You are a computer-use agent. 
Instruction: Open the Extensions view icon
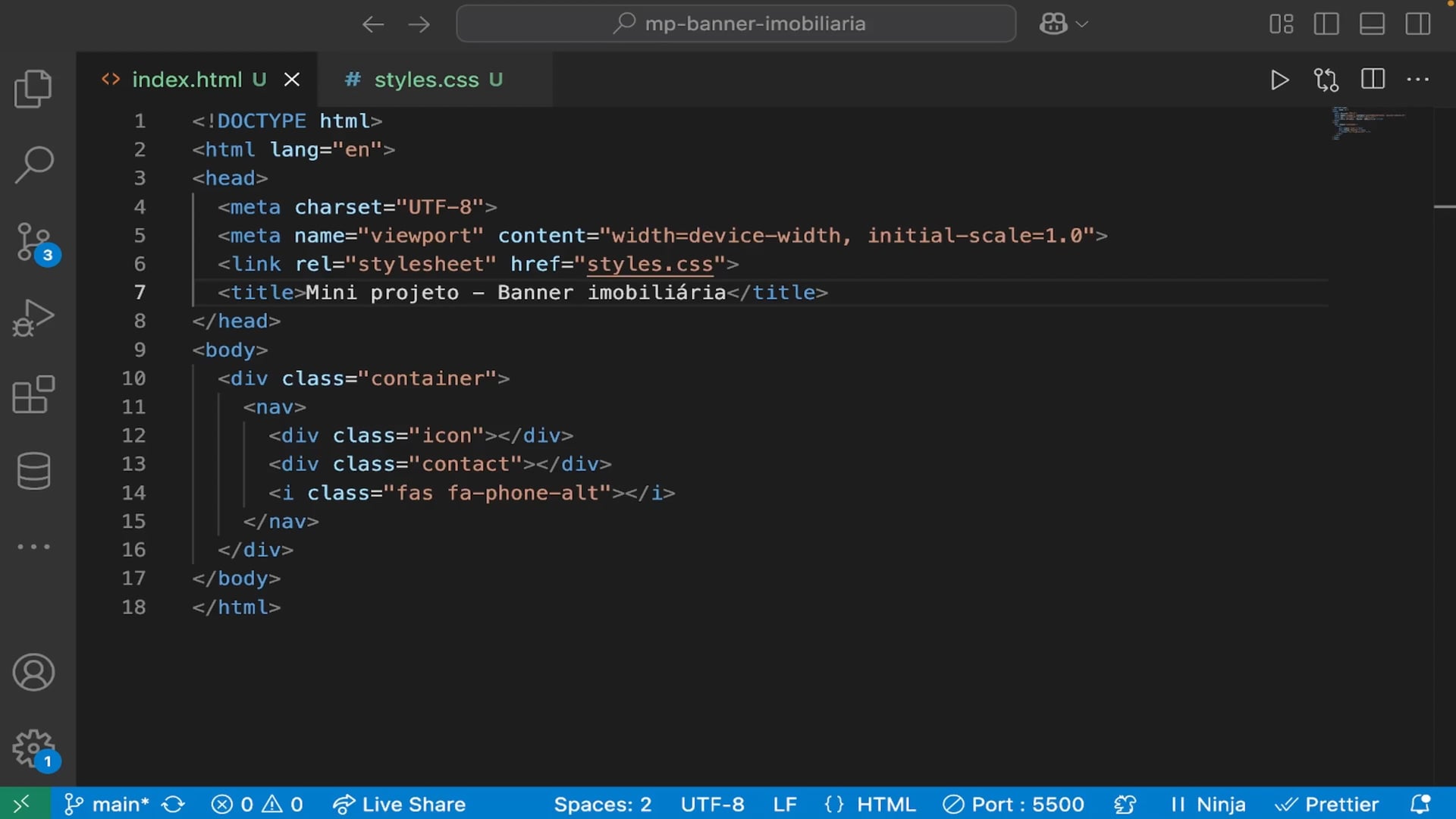click(33, 394)
